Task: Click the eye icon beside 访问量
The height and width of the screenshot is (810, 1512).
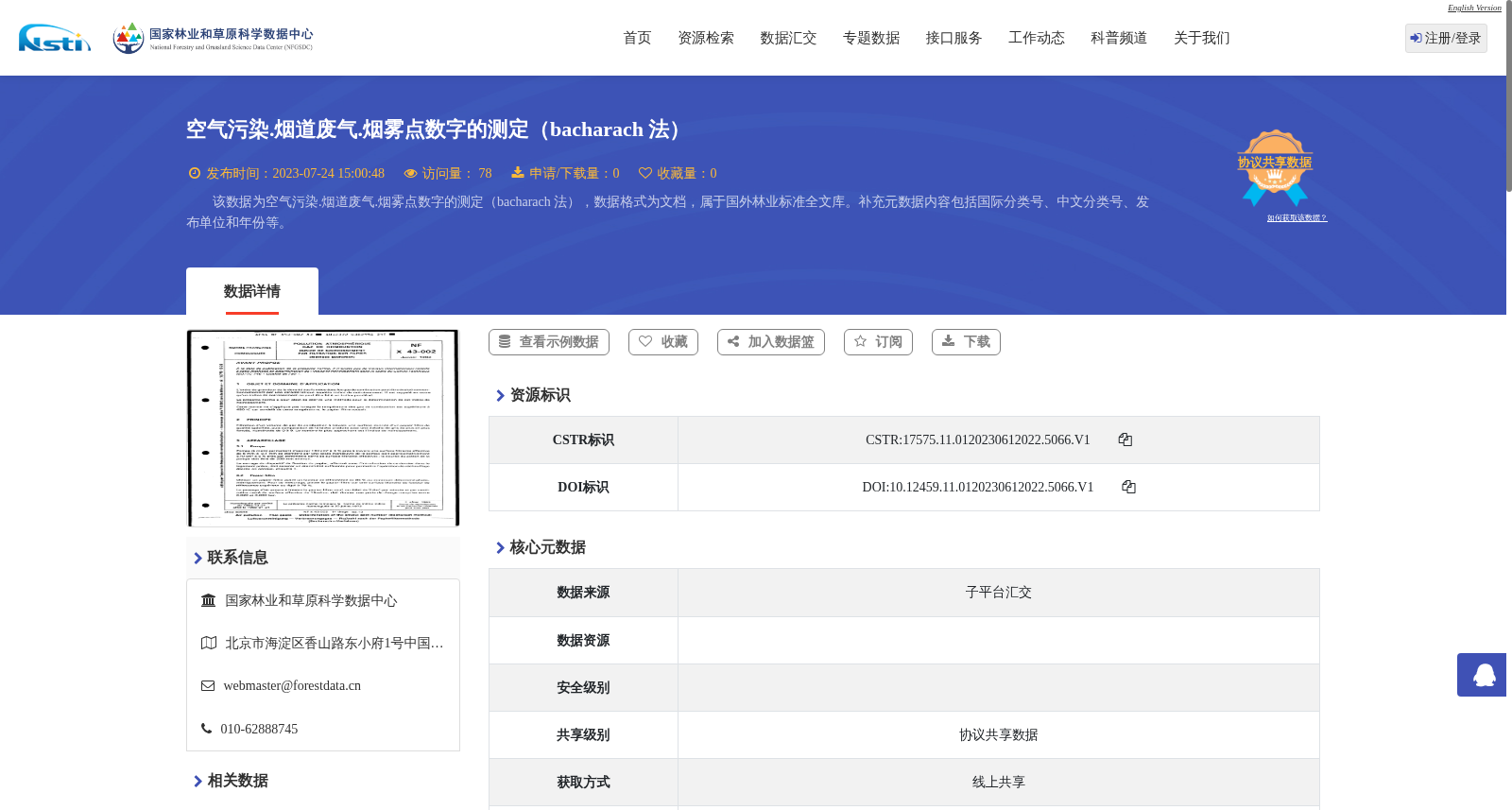Action: tap(410, 173)
